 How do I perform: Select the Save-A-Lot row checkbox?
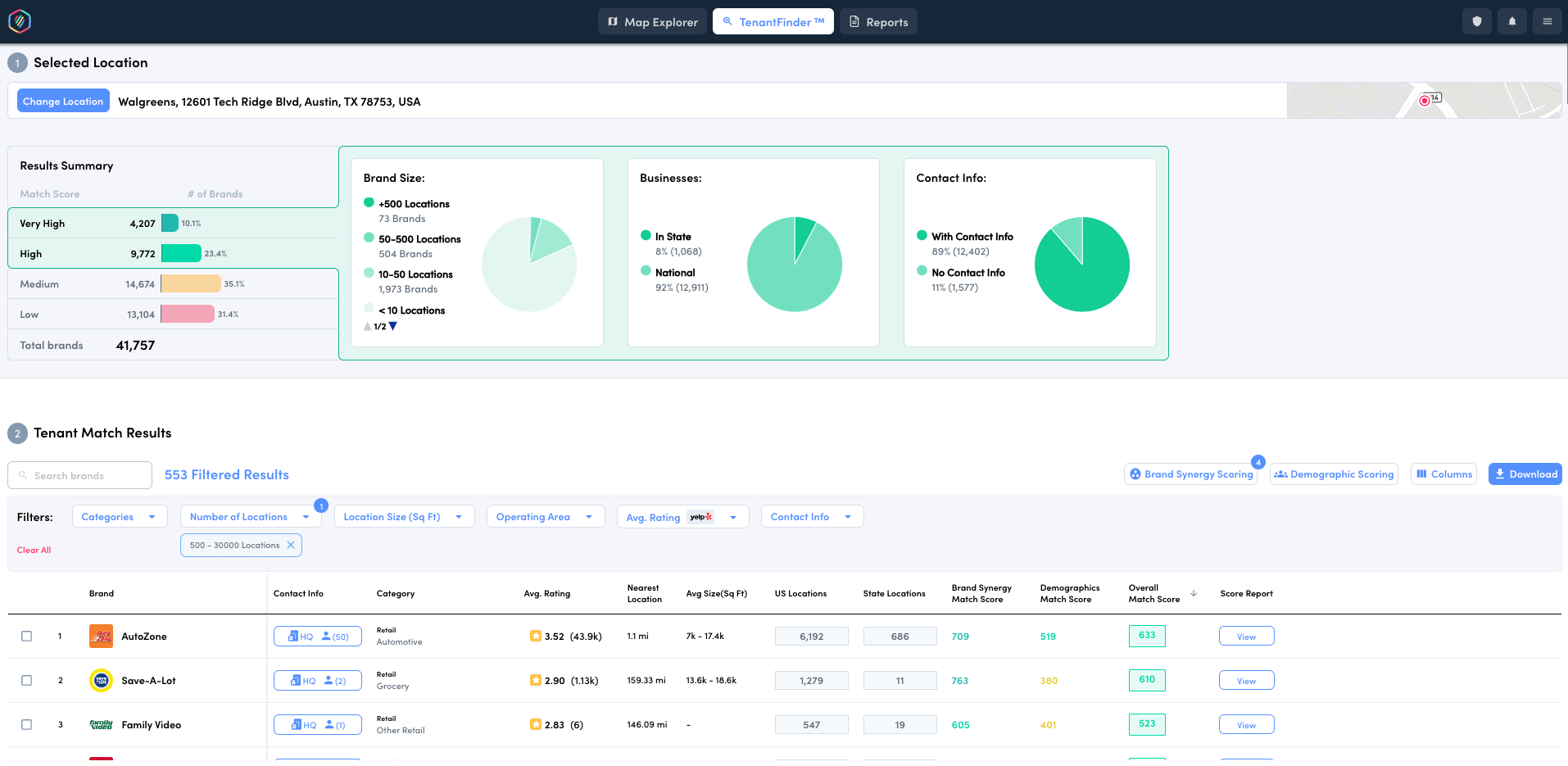pyautogui.click(x=26, y=680)
